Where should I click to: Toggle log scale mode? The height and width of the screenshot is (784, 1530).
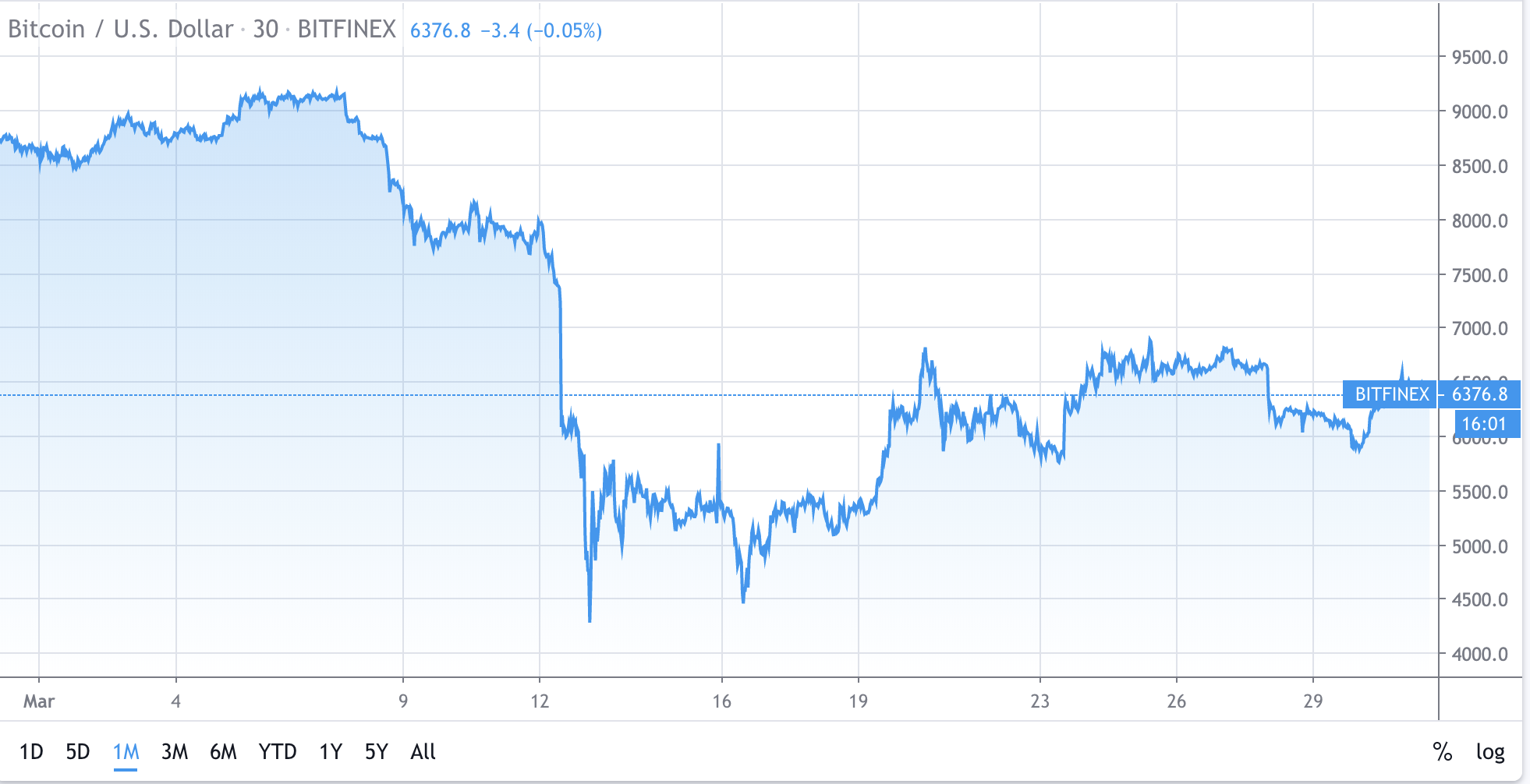point(1490,752)
